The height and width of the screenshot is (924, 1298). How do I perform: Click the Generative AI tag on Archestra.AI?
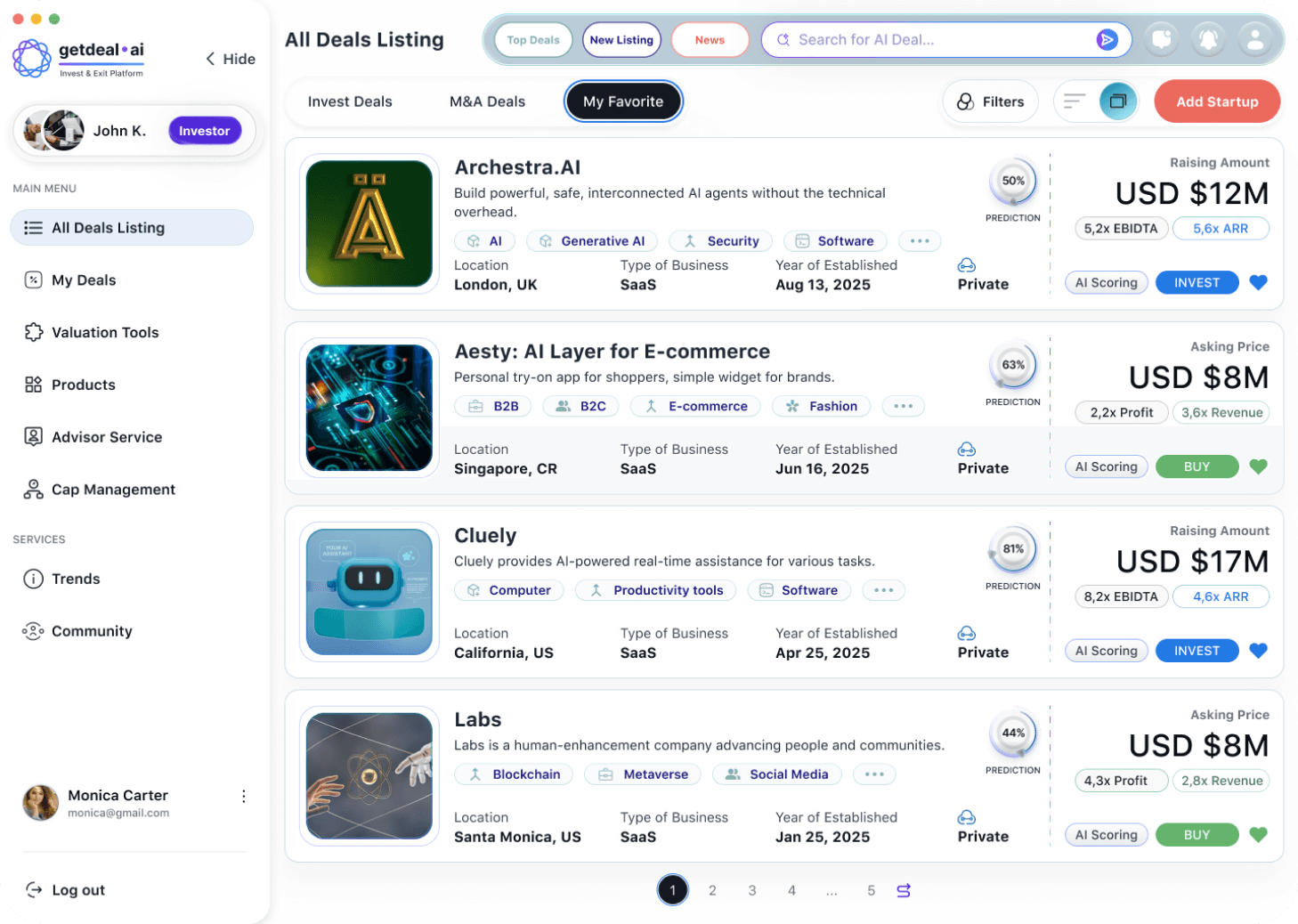click(592, 241)
